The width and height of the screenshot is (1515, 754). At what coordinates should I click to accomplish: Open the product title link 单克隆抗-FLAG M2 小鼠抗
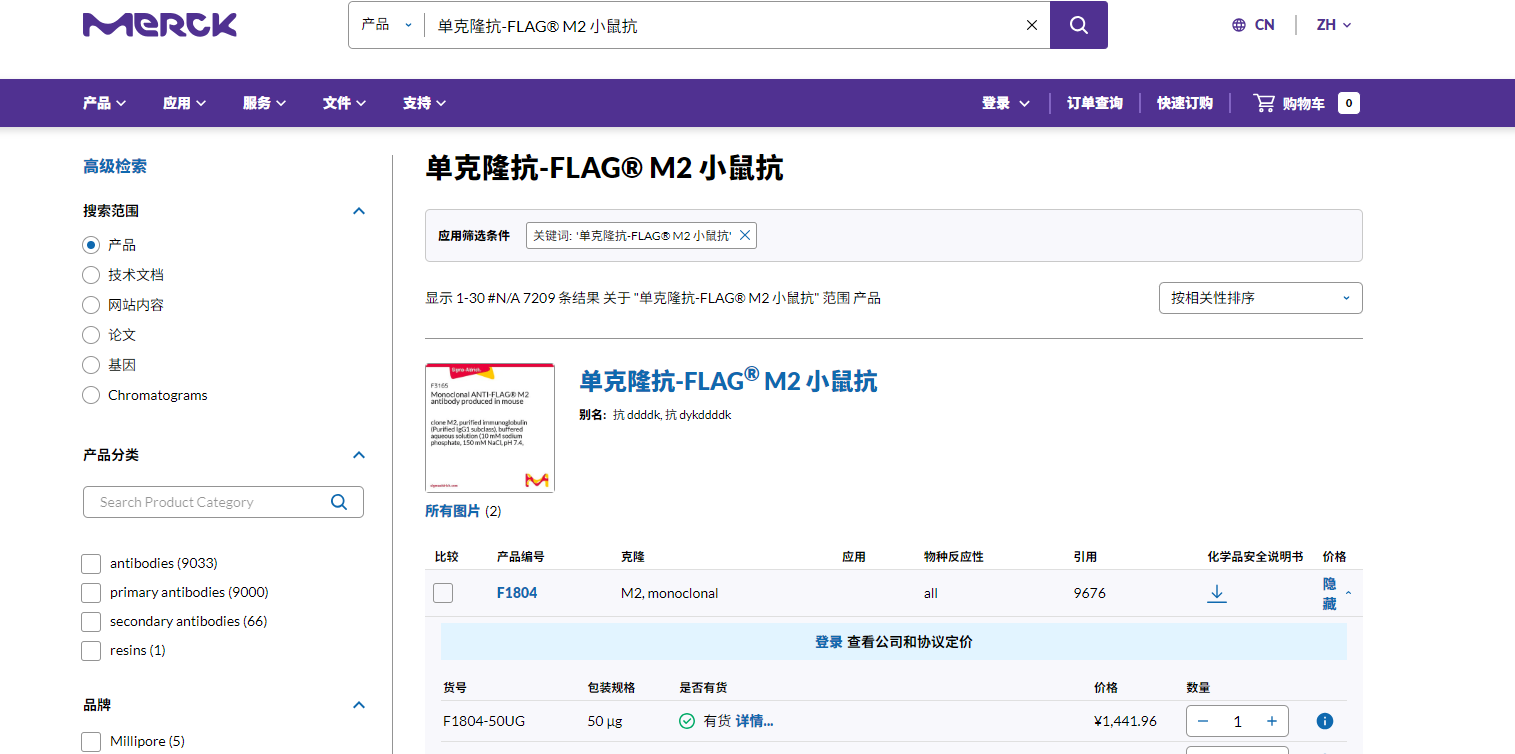[x=728, y=380]
